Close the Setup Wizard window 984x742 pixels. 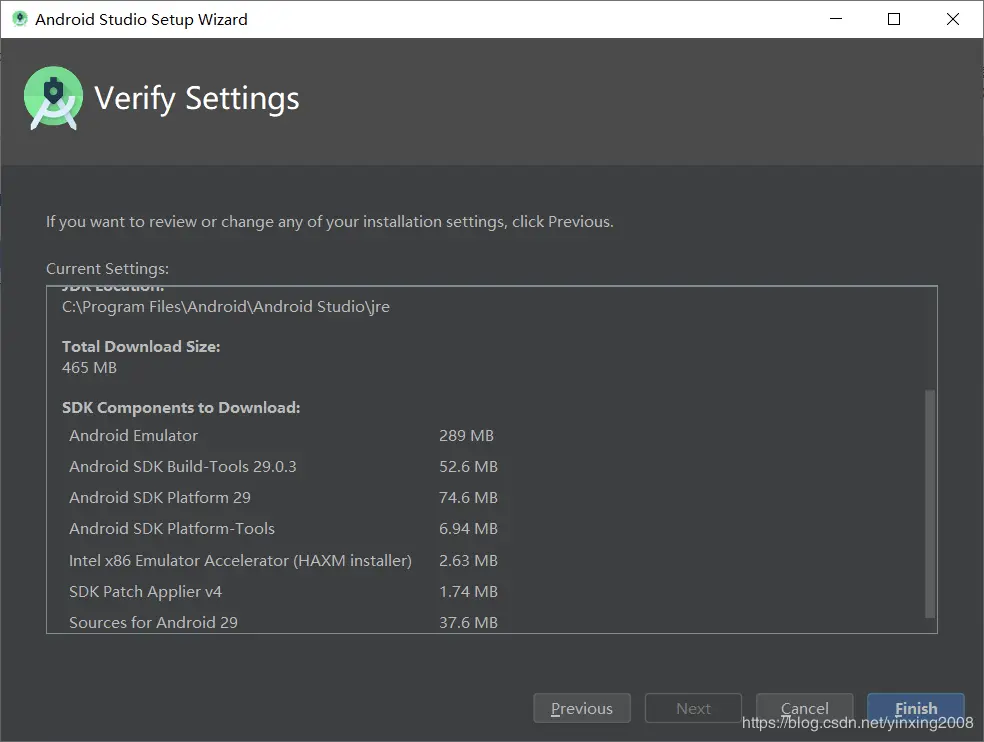[953, 19]
